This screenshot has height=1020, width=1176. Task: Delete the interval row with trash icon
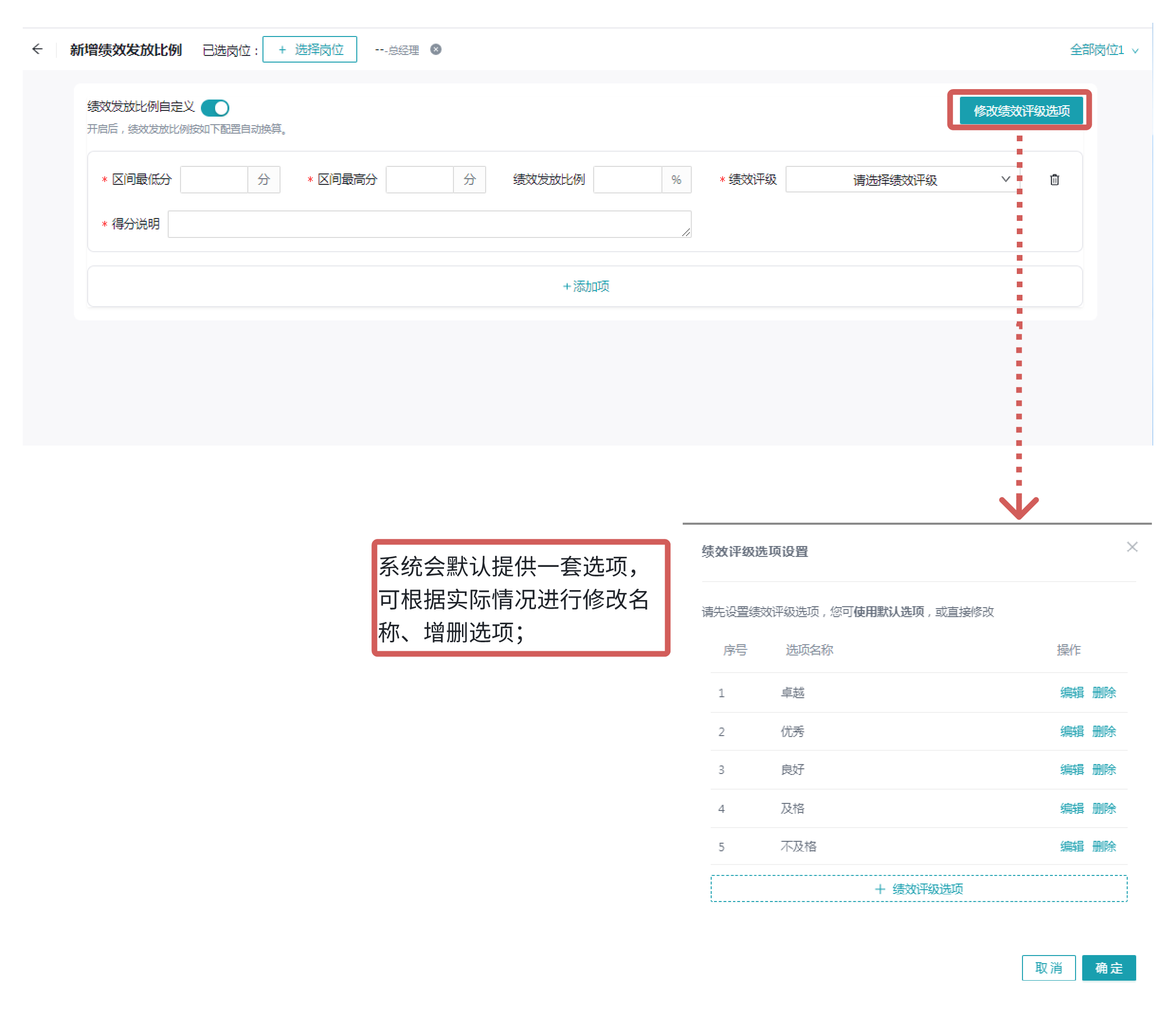point(1054,180)
